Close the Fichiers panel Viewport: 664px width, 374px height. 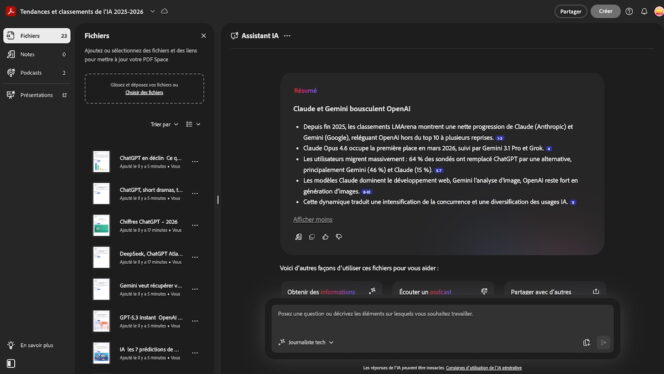[204, 36]
